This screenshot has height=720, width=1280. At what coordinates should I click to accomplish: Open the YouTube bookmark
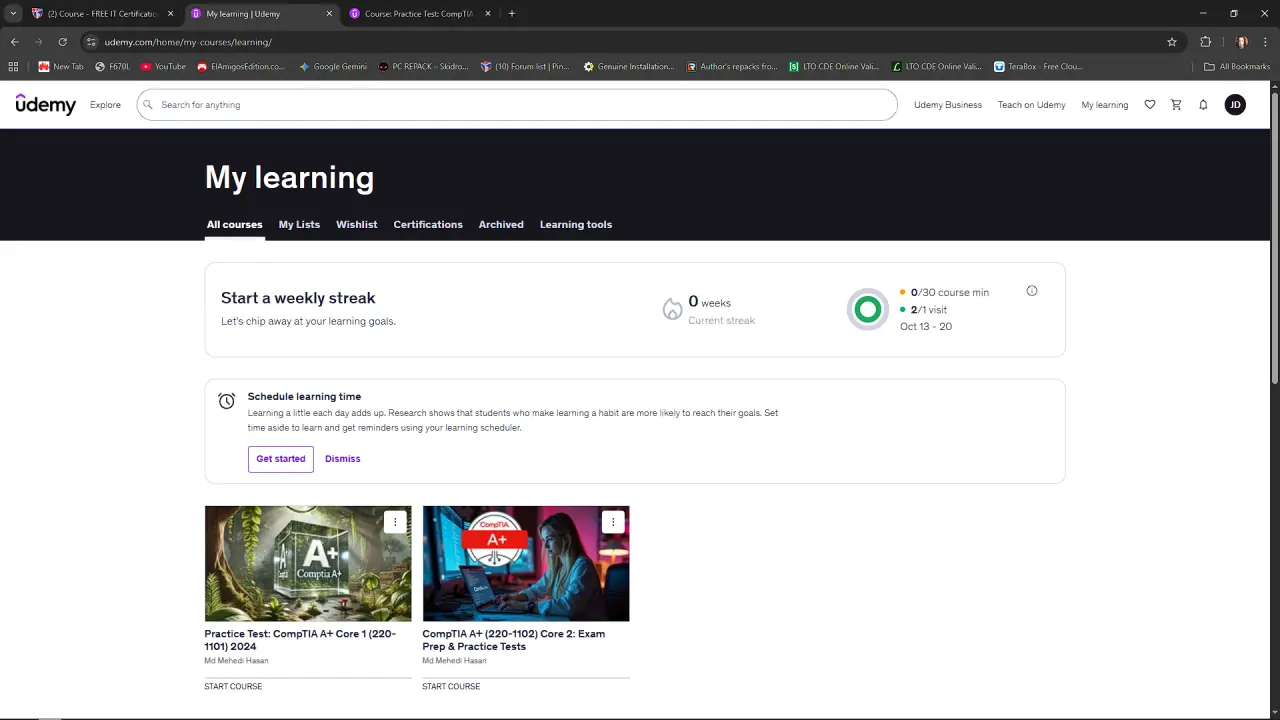point(163,67)
